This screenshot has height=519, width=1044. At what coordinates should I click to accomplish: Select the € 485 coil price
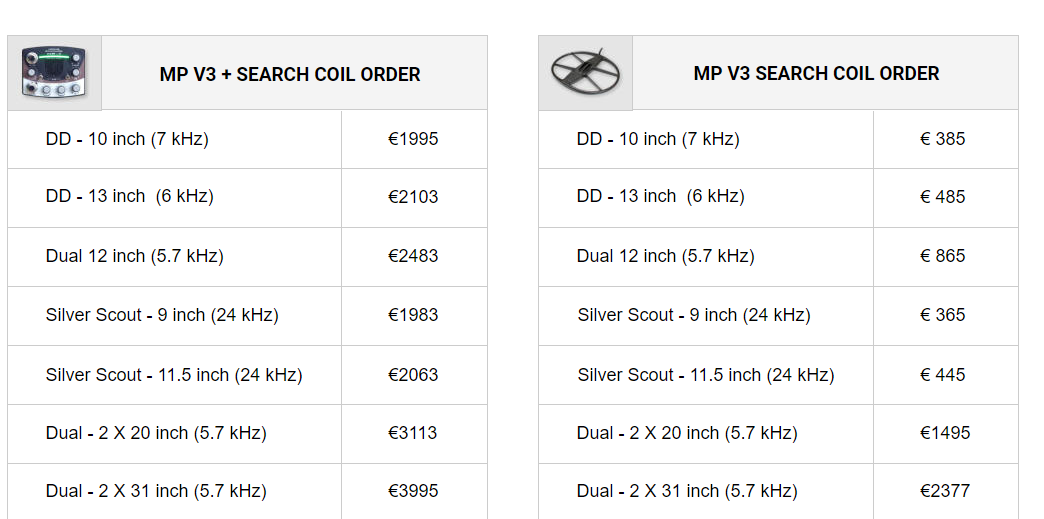tap(943, 197)
